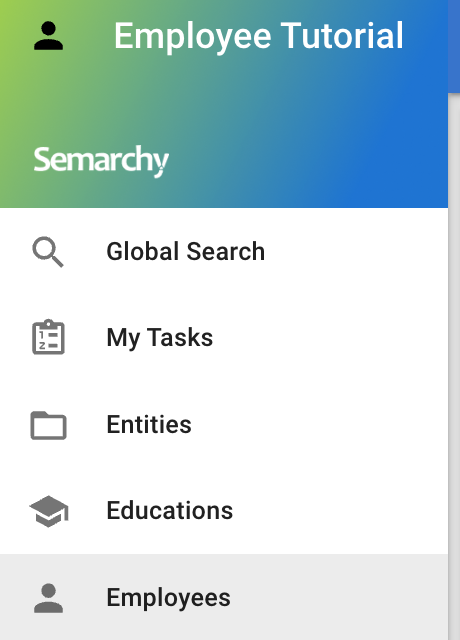Screen dimensions: 460x640
Task: Click the blue app bar strip at top right
Action: click(454, 46)
